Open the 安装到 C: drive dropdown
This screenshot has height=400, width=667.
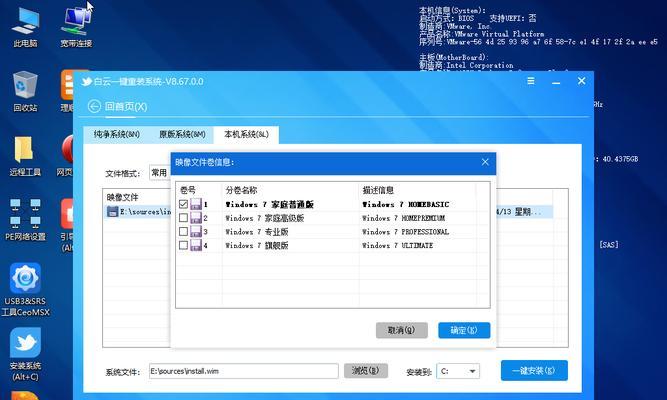click(458, 371)
